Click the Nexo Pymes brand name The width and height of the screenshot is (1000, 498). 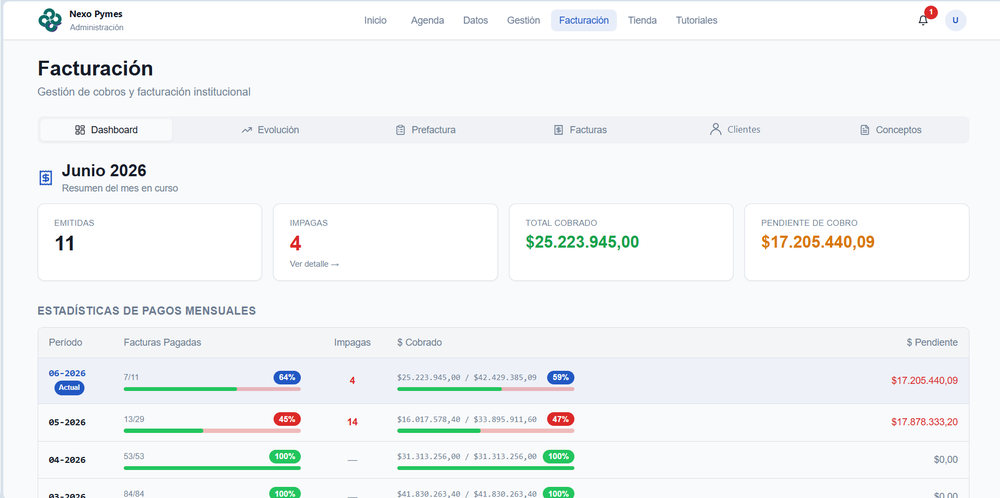pyautogui.click(x=96, y=14)
